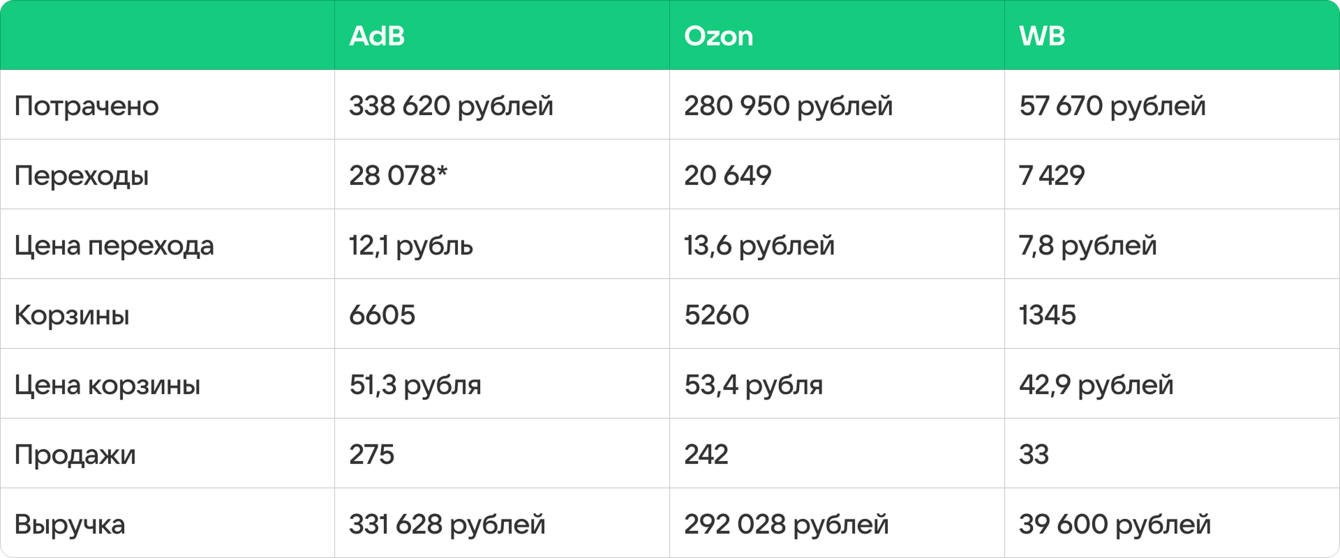Select the 331 628 рублей revenue cell
The width and height of the screenshot is (1340, 558).
tap(447, 524)
